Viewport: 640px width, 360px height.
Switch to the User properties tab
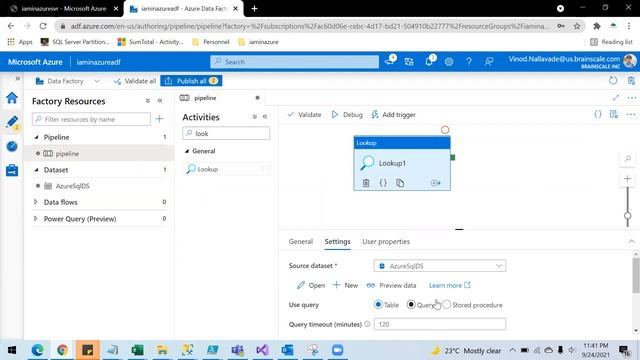(386, 241)
